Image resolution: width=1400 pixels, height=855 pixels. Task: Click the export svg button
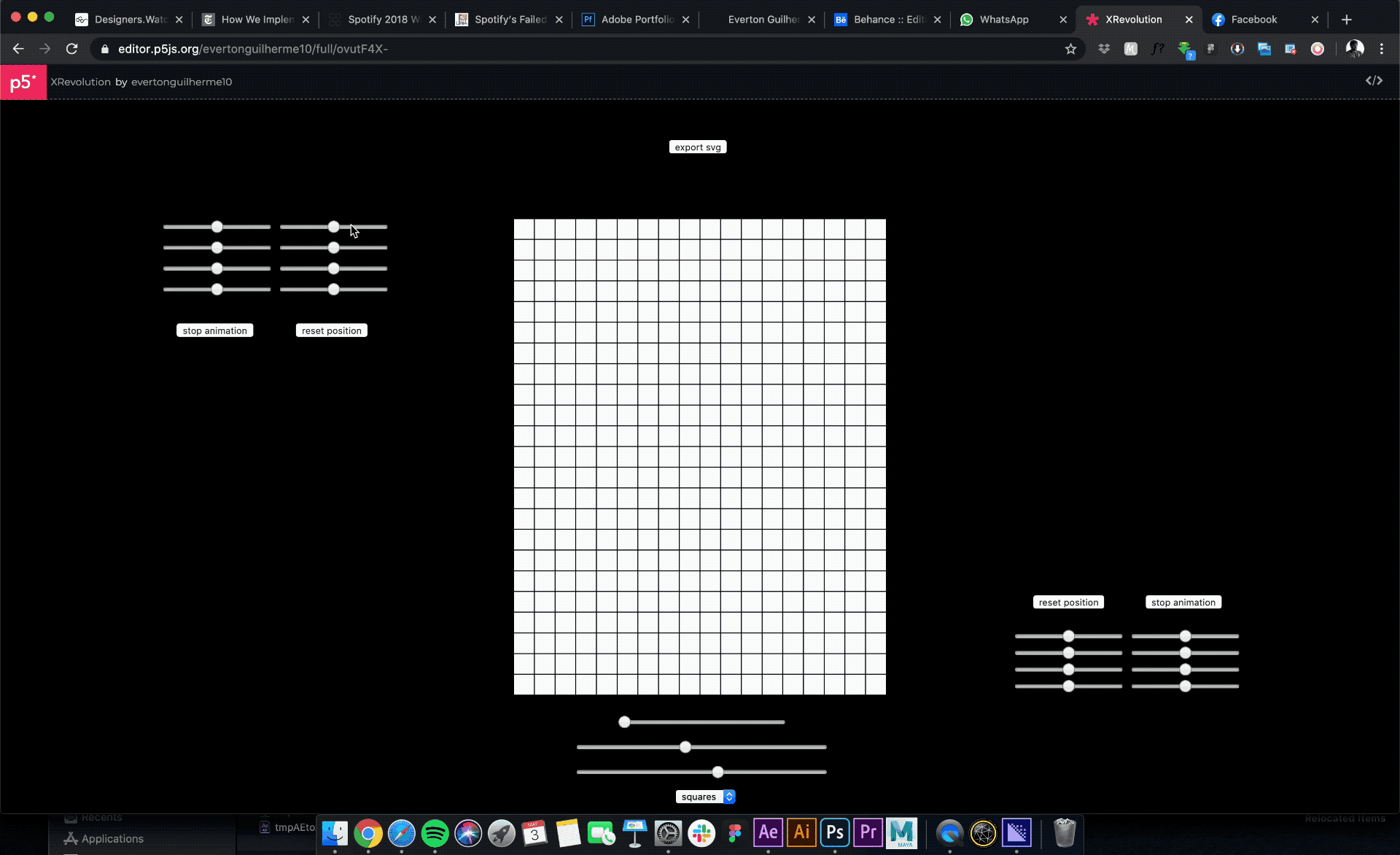698,147
